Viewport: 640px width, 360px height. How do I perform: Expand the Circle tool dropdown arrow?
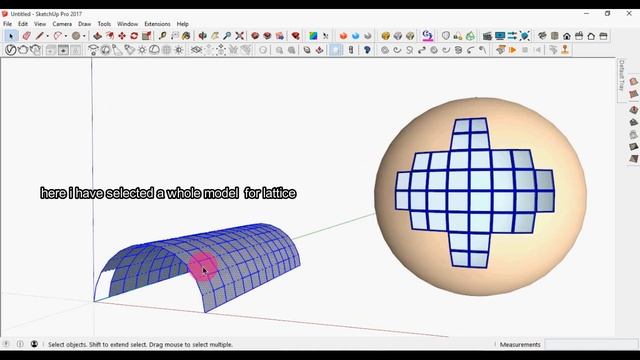point(84,36)
